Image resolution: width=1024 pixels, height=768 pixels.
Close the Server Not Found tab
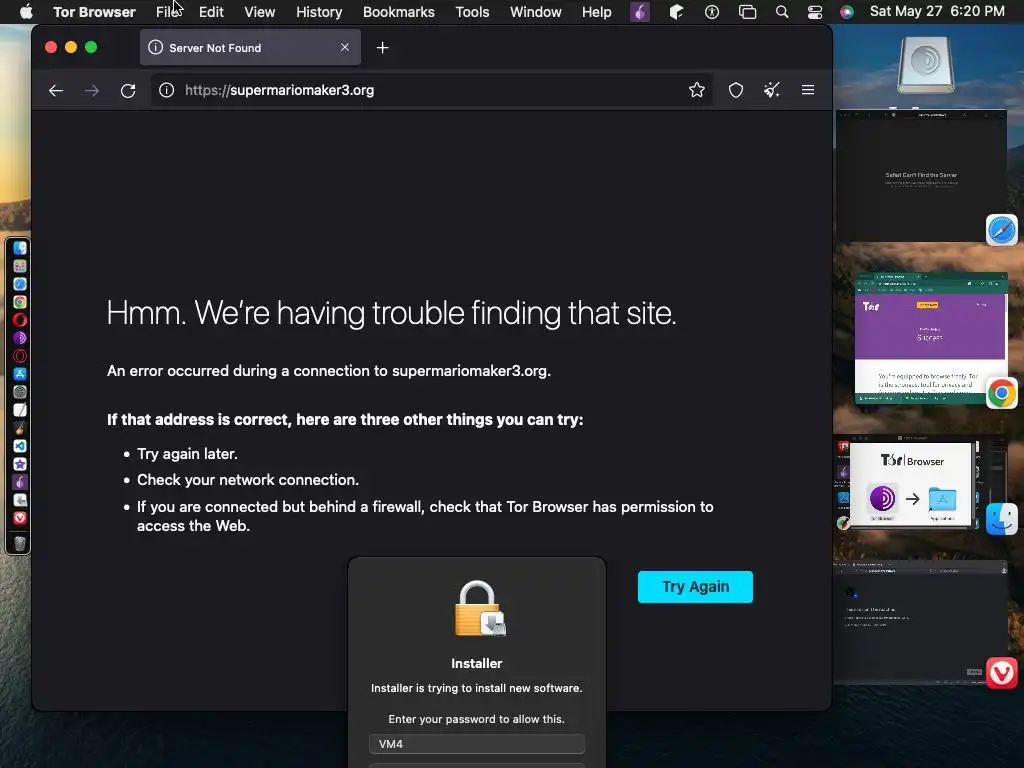click(345, 48)
